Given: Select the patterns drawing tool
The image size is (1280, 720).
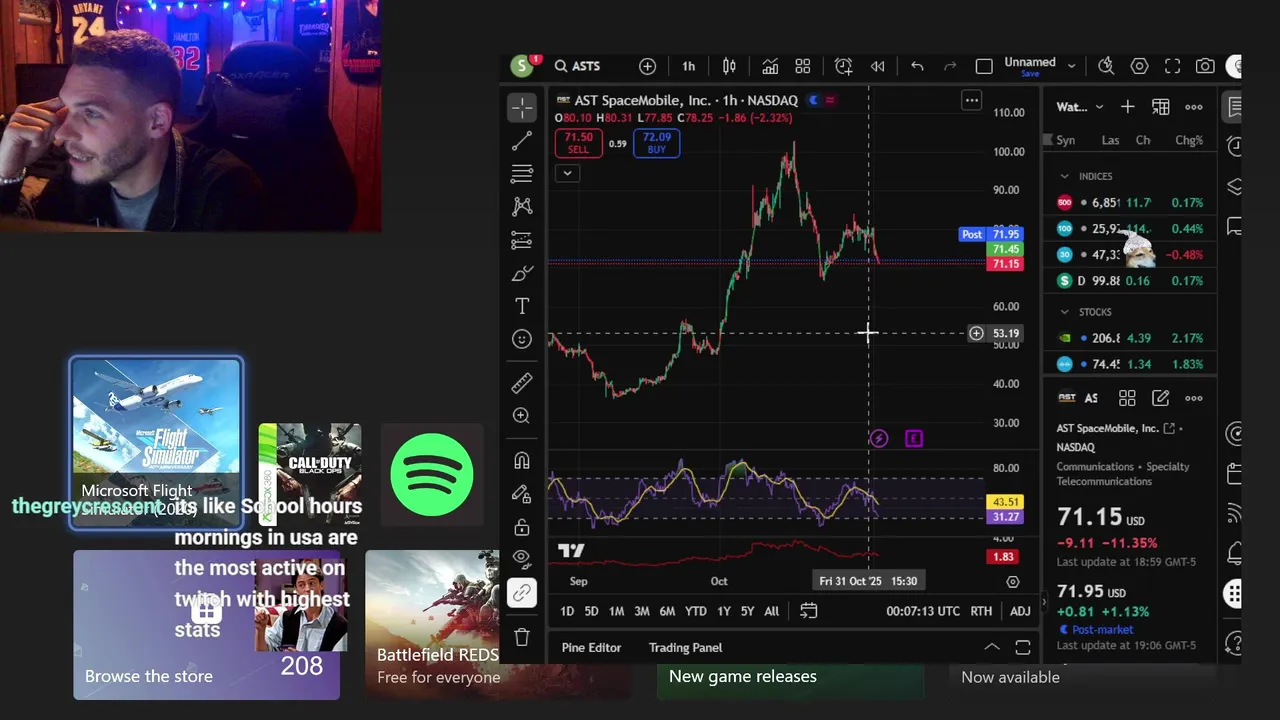Looking at the screenshot, I should coord(522,207).
